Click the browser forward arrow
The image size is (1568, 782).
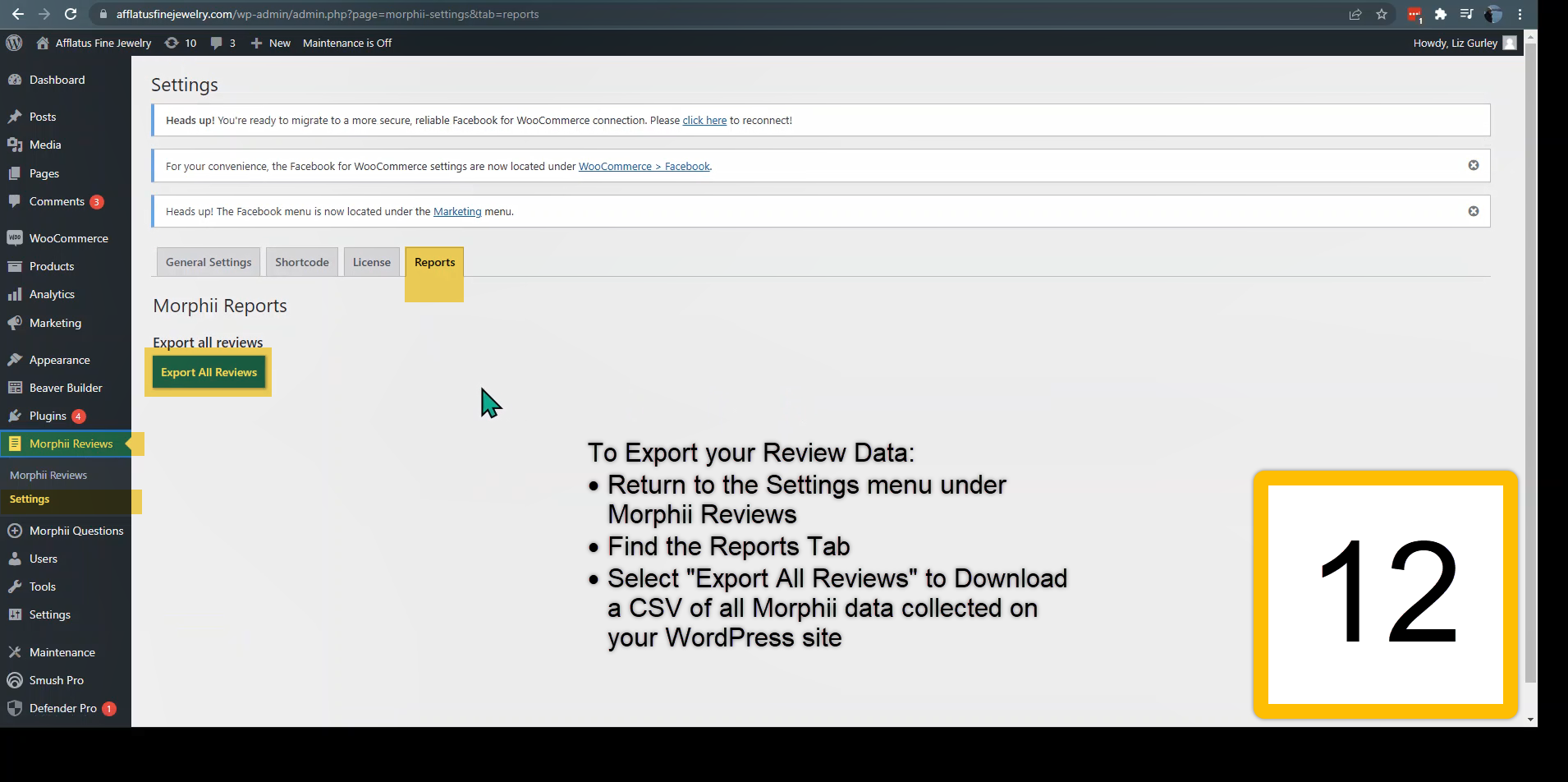[x=44, y=14]
